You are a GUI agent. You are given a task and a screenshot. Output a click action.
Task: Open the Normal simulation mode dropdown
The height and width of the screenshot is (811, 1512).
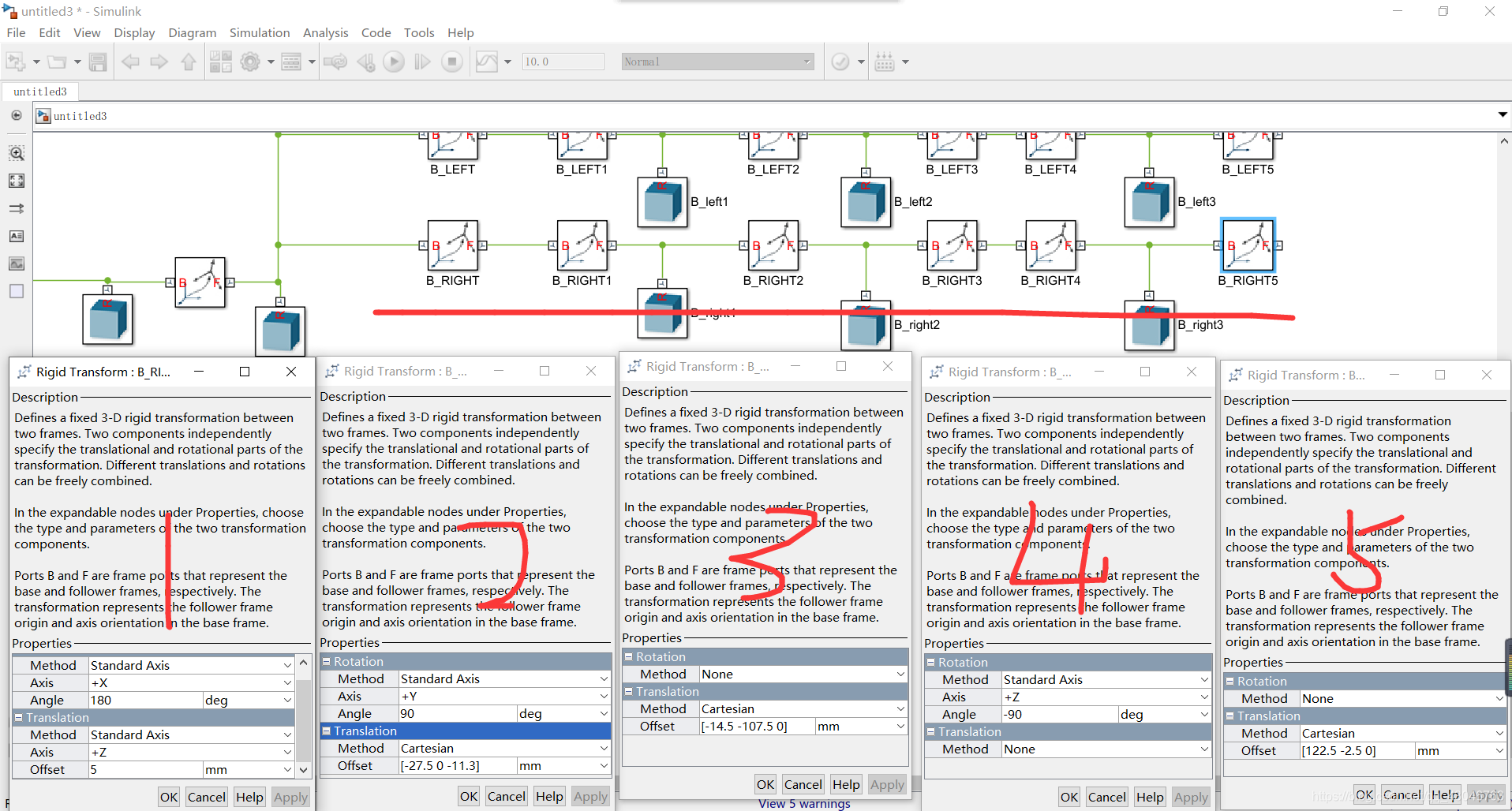717,62
